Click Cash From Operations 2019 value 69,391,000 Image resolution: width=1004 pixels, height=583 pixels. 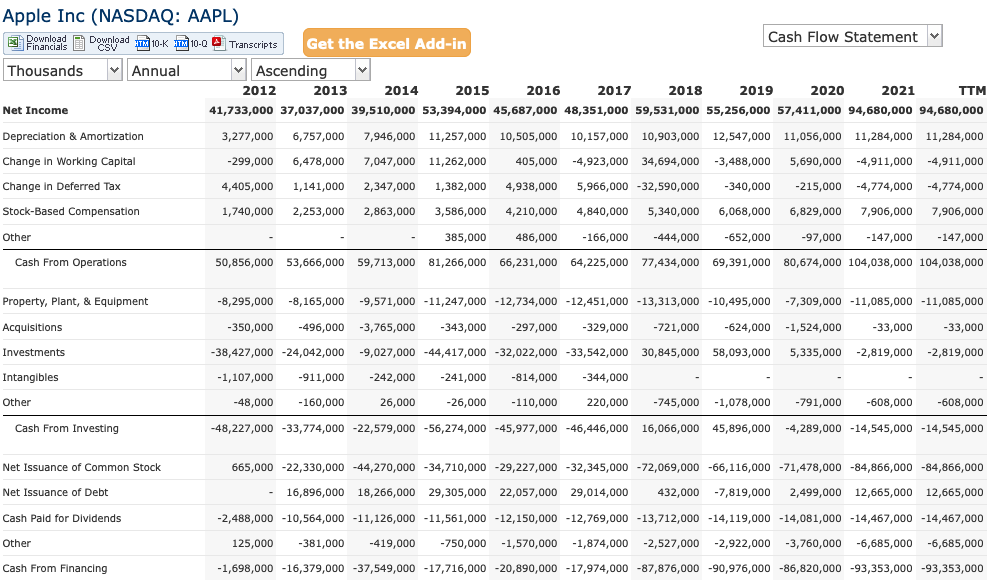[741, 262]
